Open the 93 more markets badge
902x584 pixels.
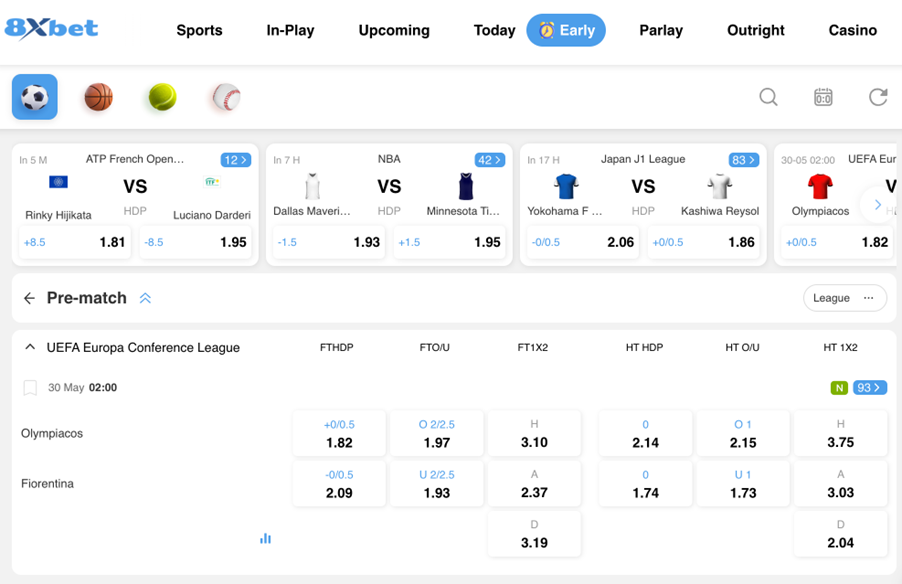tap(870, 388)
